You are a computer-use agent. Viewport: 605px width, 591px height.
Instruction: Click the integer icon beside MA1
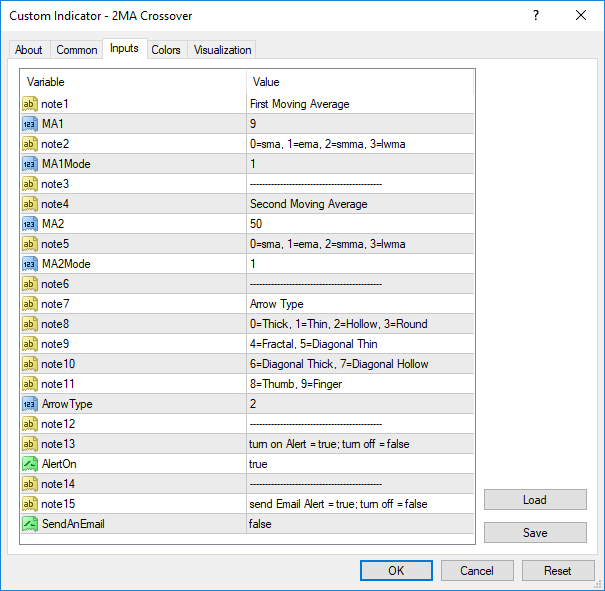(x=30, y=124)
